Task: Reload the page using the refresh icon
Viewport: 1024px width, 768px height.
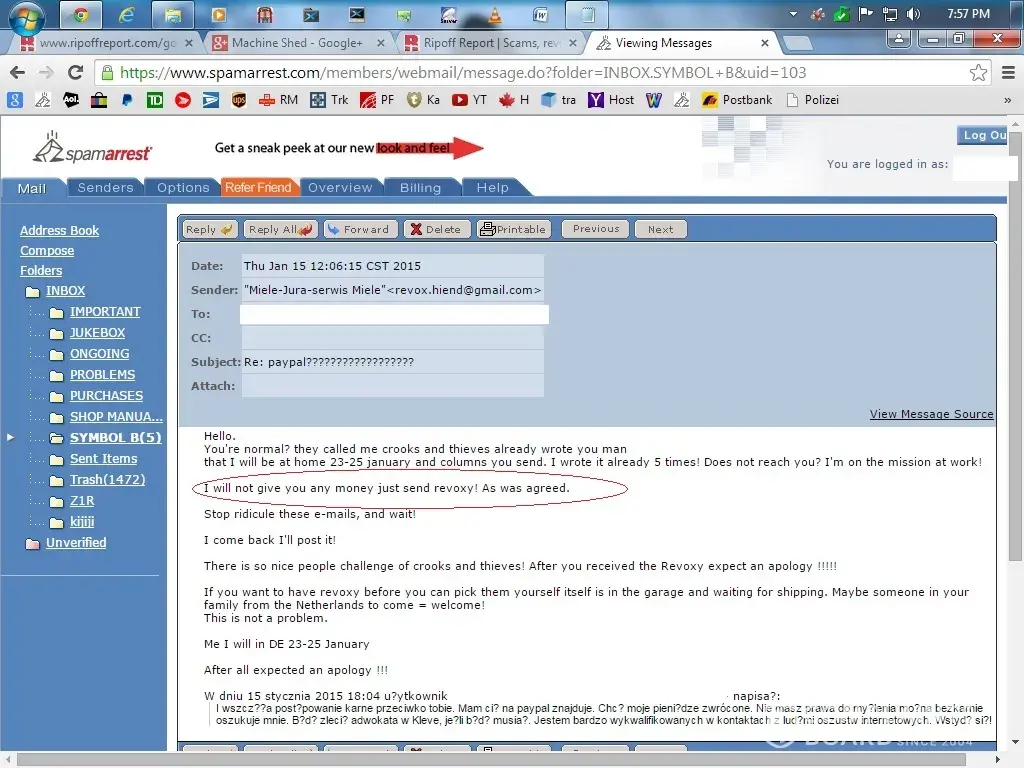Action: [75, 73]
